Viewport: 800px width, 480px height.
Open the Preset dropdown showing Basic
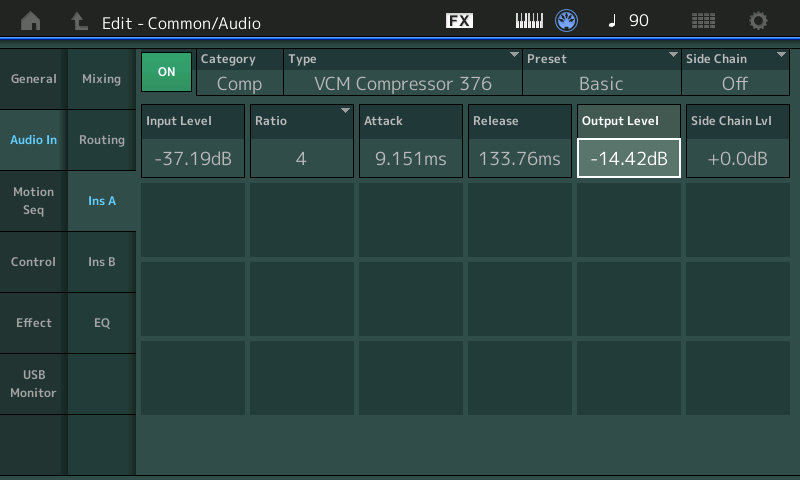click(x=601, y=73)
